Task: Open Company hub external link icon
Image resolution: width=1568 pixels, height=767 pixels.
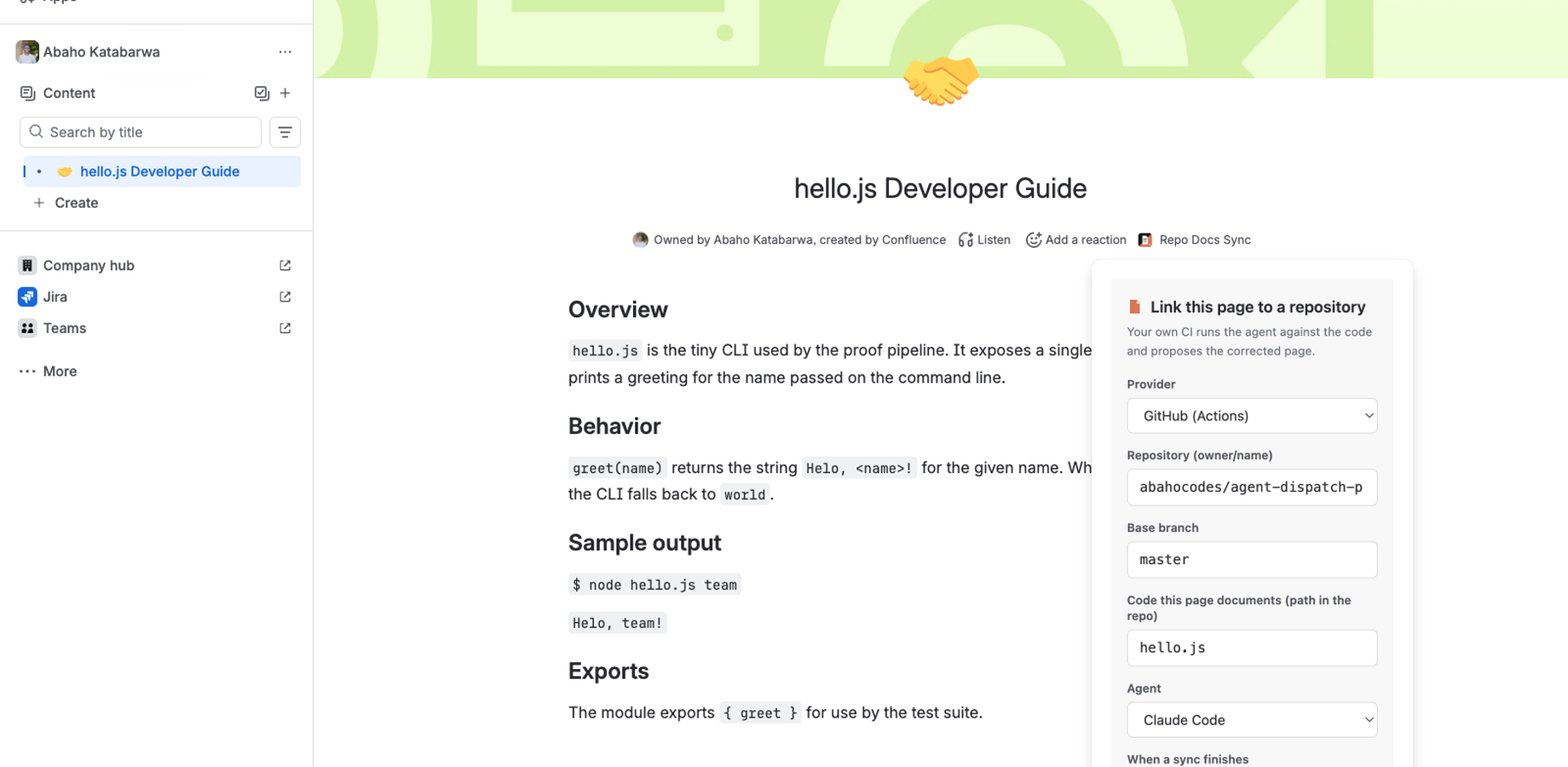Action: point(285,265)
